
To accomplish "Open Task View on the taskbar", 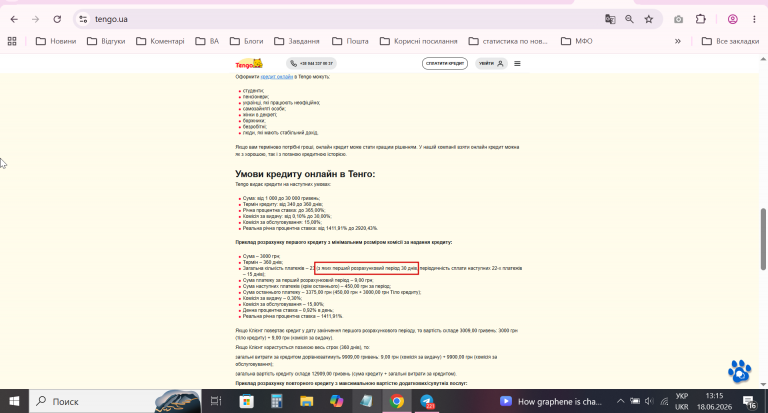I will [x=216, y=401].
